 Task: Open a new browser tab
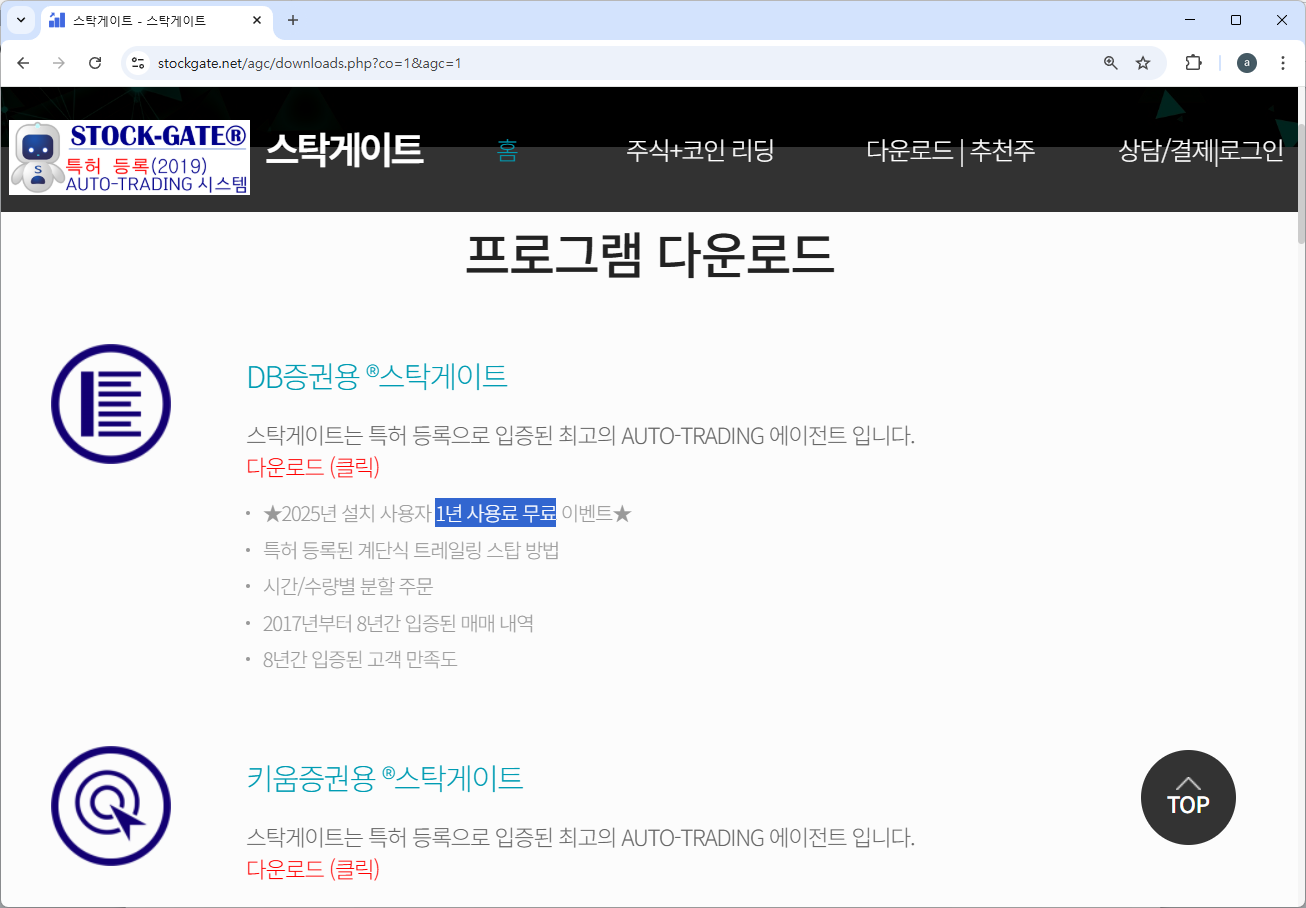coord(293,20)
